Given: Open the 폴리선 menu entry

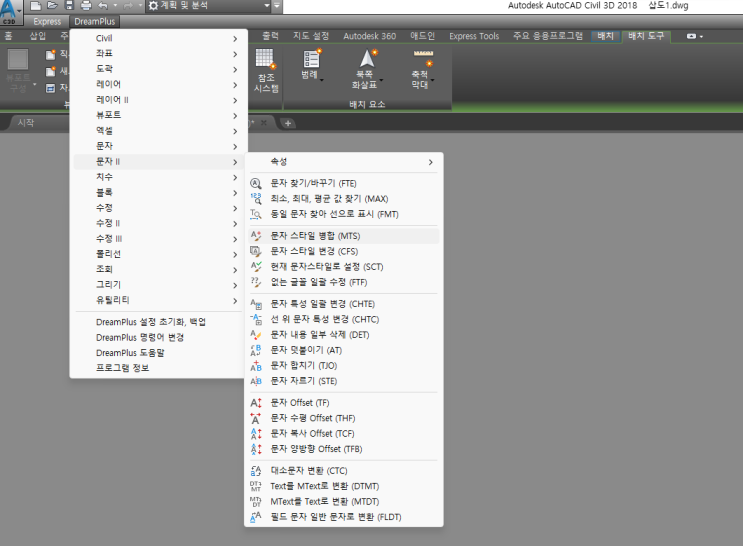Looking at the screenshot, I should pos(159,254).
